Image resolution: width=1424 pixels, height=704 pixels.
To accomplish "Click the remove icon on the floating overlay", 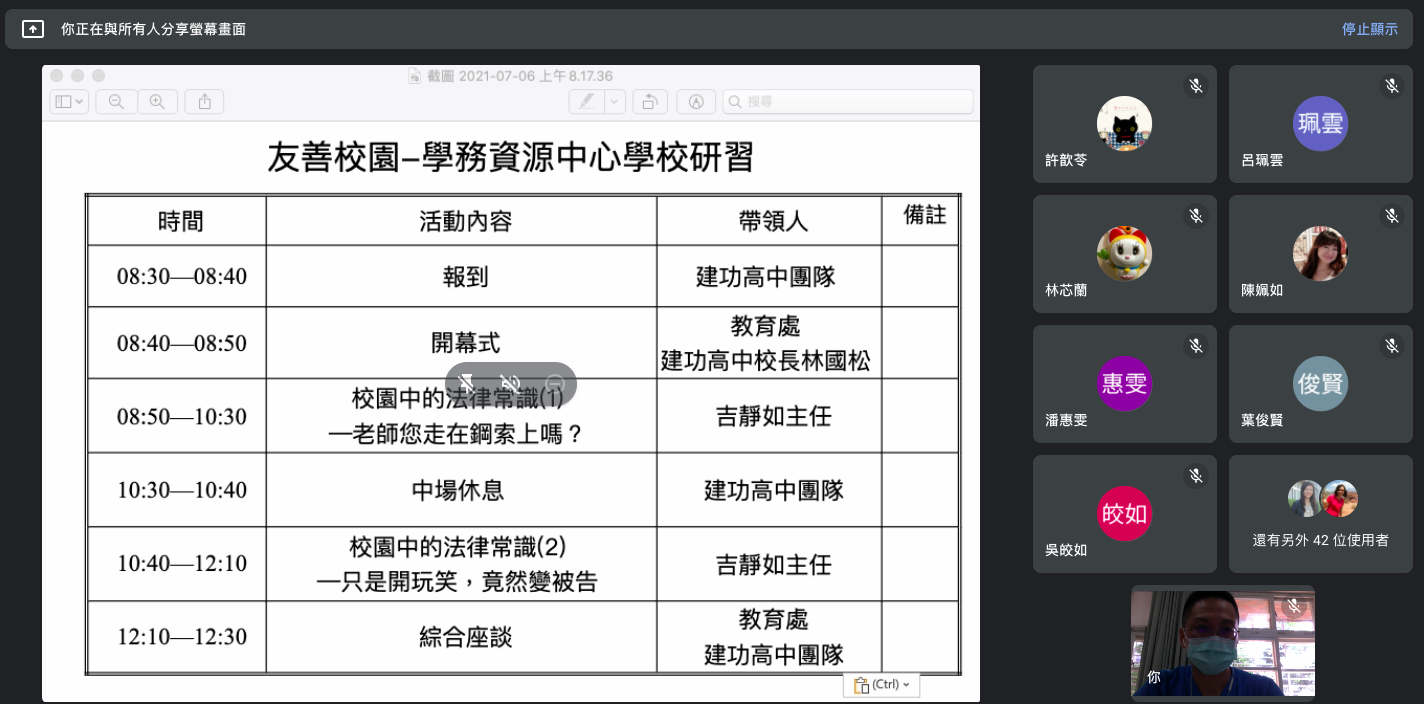I will click(556, 383).
